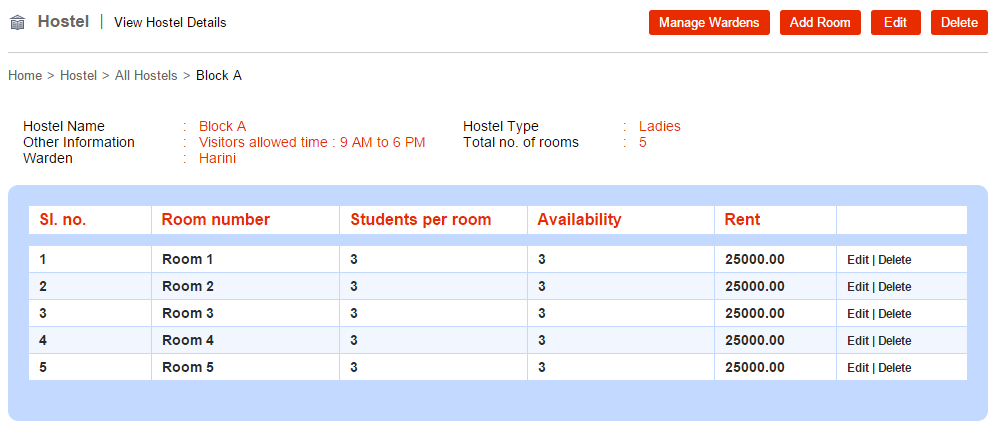Delete the hostel using top button

point(959,23)
